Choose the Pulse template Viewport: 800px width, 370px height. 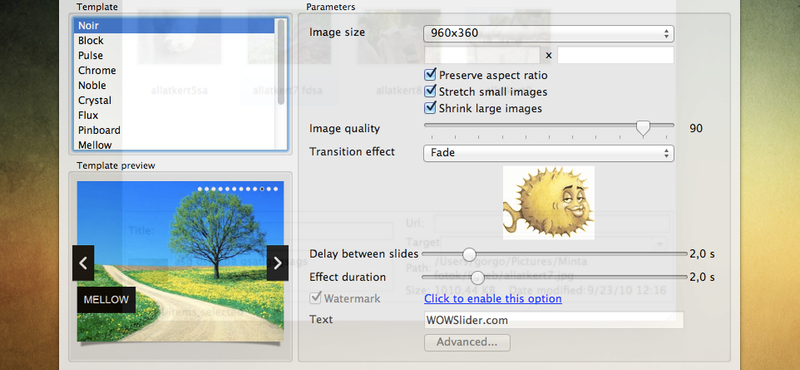(173, 56)
